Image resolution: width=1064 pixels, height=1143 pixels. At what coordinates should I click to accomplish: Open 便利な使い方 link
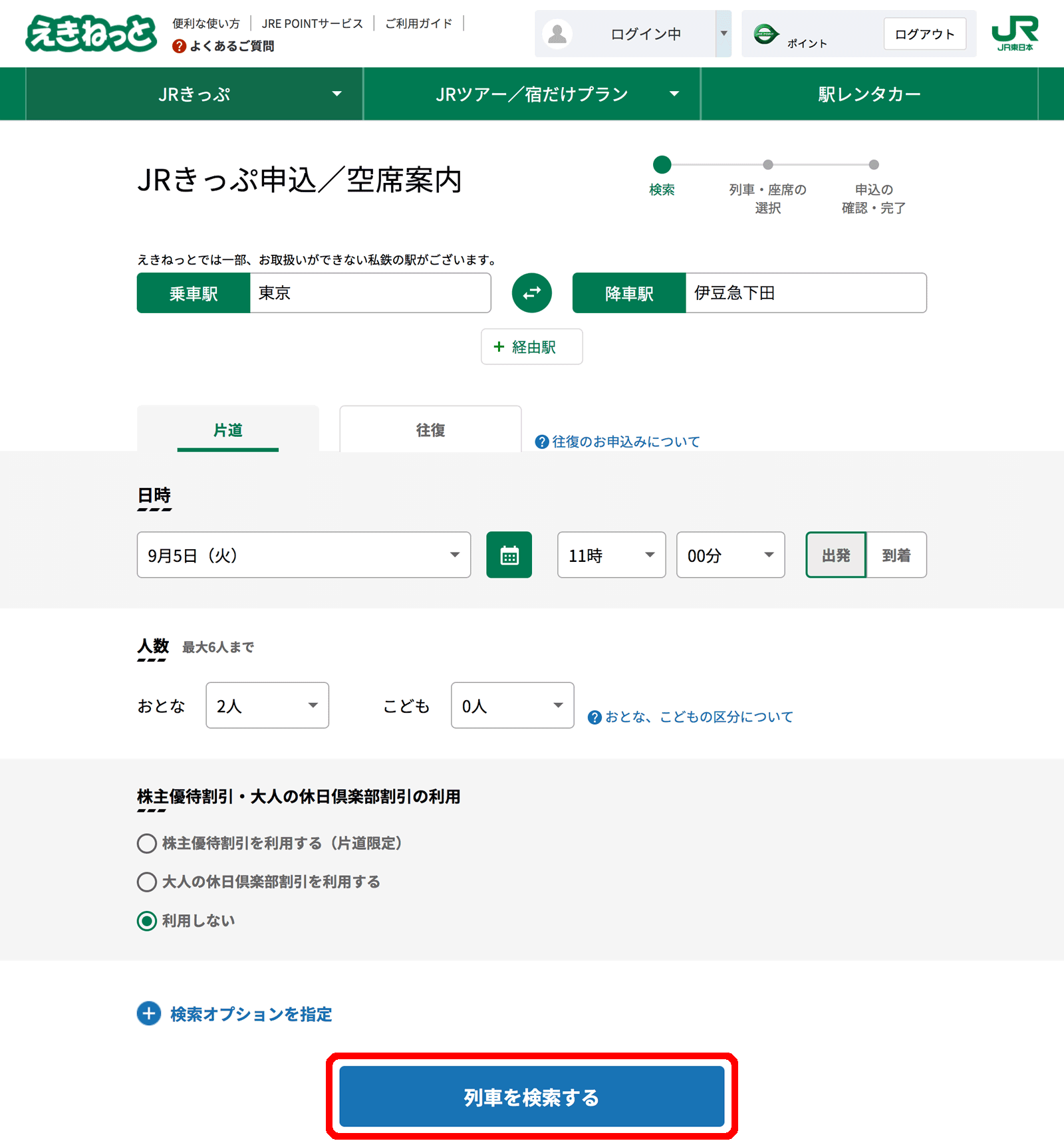pyautogui.click(x=206, y=23)
